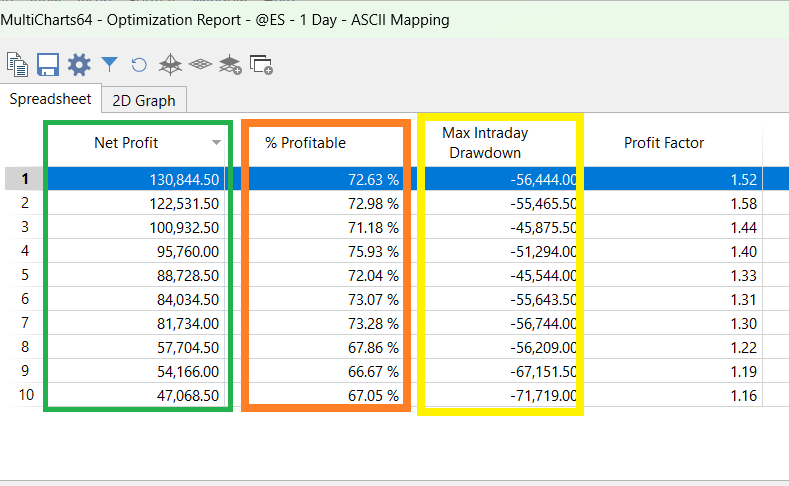Select the Spreadsheet tab
Screen dimensions: 789x486
[x=50, y=99]
